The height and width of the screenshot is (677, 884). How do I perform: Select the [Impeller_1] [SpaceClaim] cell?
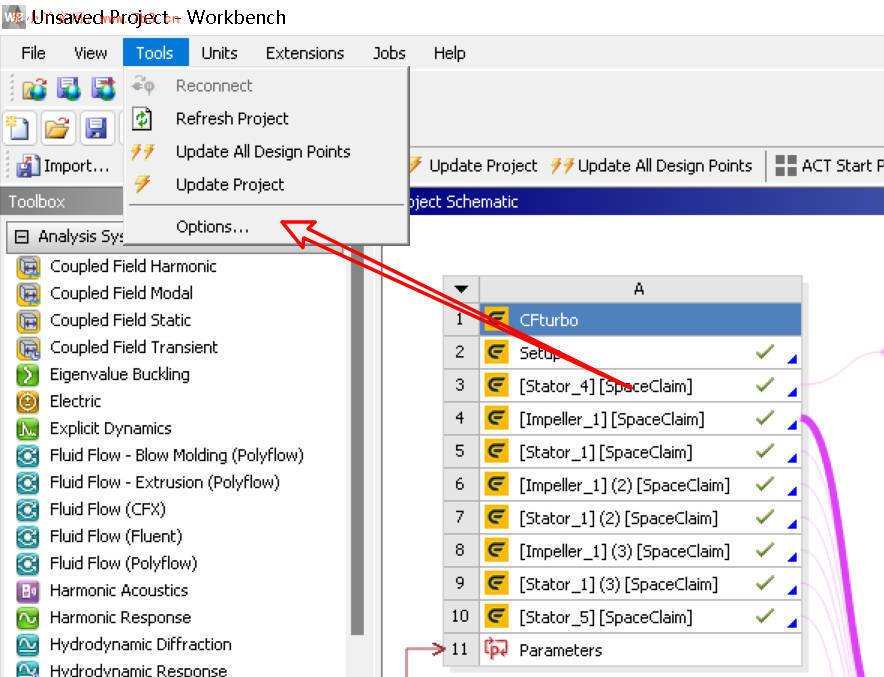point(611,419)
